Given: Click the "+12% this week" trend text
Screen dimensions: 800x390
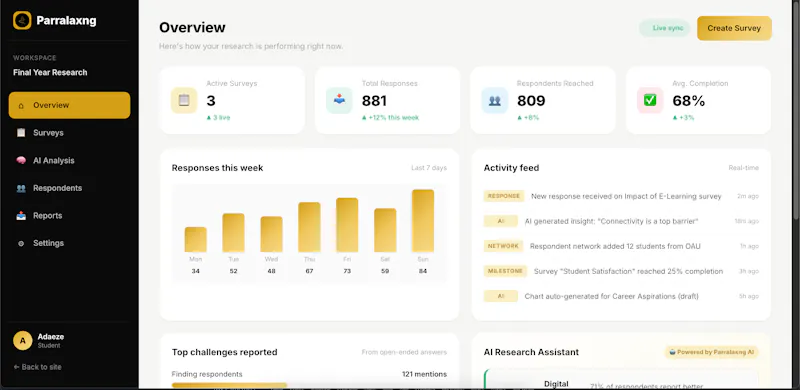Looking at the screenshot, I should pyautogui.click(x=390, y=118).
